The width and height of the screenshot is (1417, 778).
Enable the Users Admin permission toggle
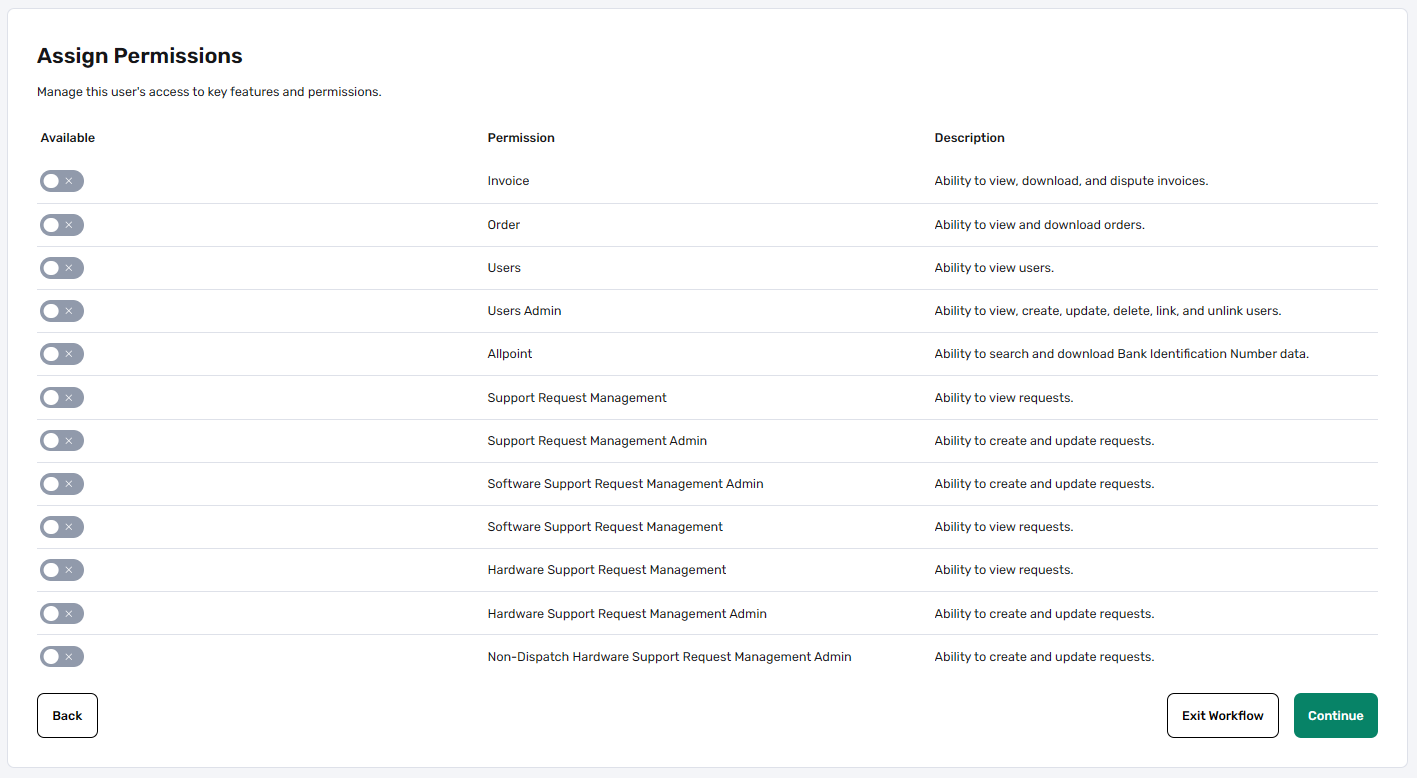[x=62, y=311]
